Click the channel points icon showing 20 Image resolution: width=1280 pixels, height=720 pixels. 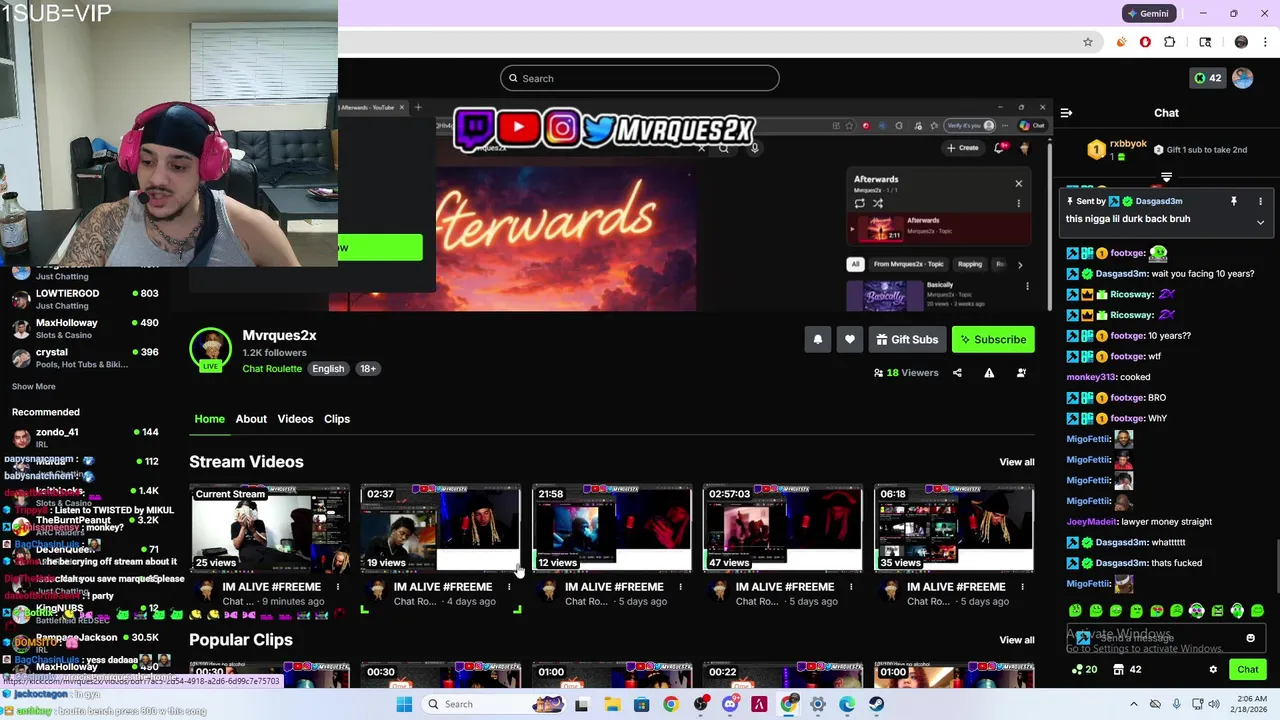click(1084, 670)
